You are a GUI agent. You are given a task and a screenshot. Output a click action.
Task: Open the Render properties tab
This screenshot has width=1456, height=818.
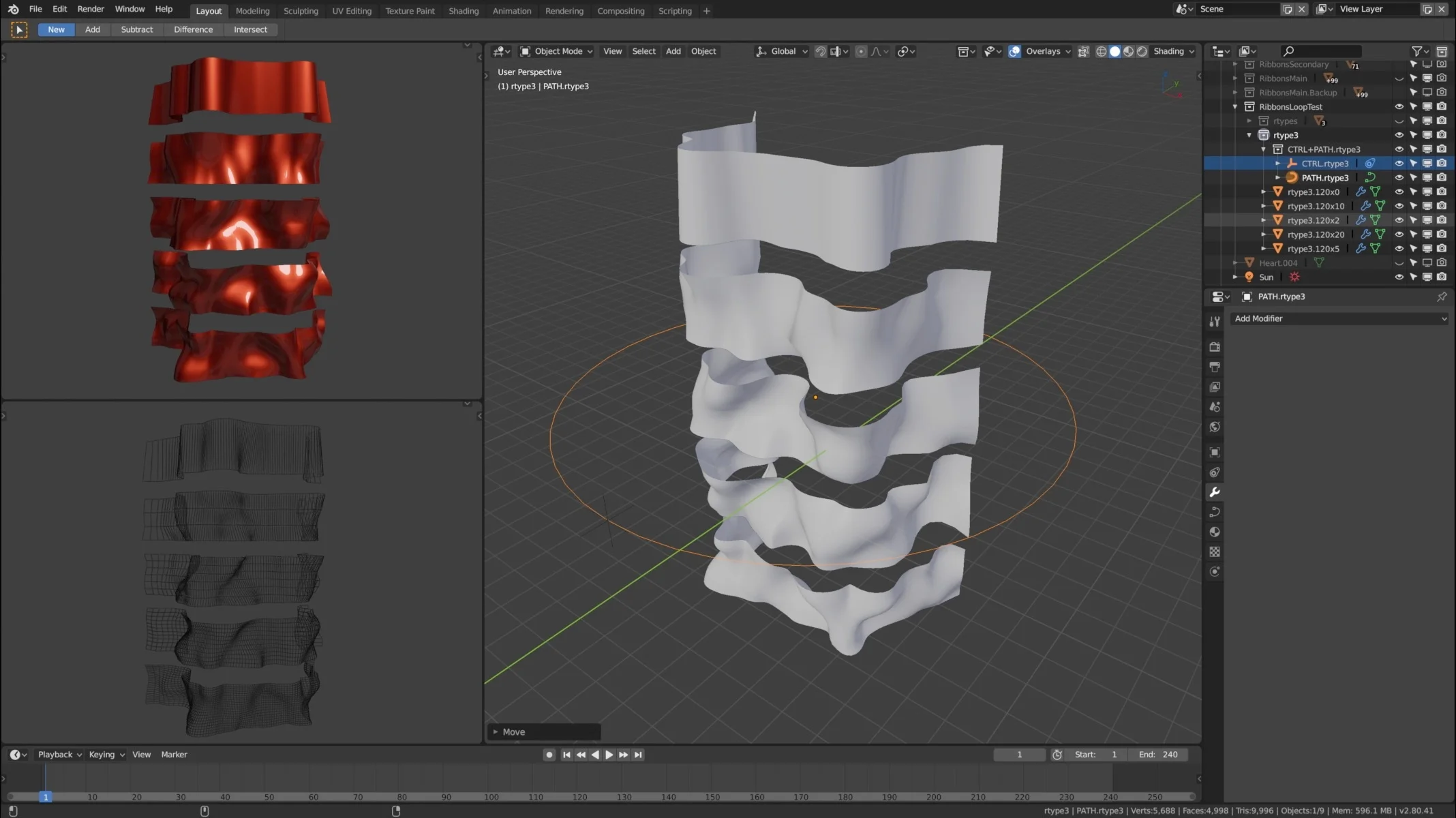pyautogui.click(x=1215, y=347)
